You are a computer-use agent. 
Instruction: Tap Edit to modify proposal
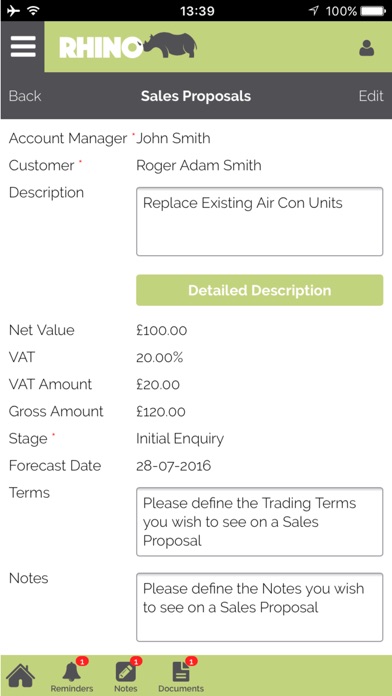(371, 96)
